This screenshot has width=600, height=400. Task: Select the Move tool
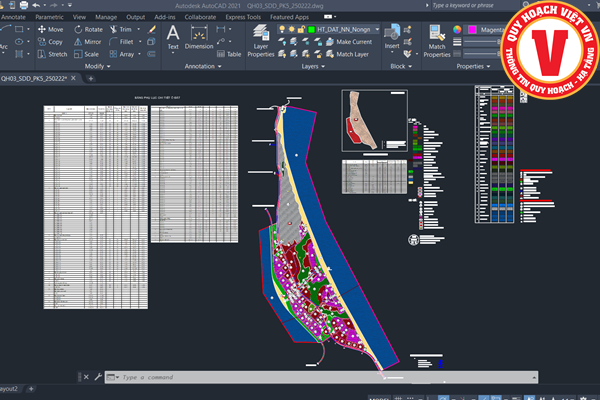49,30
